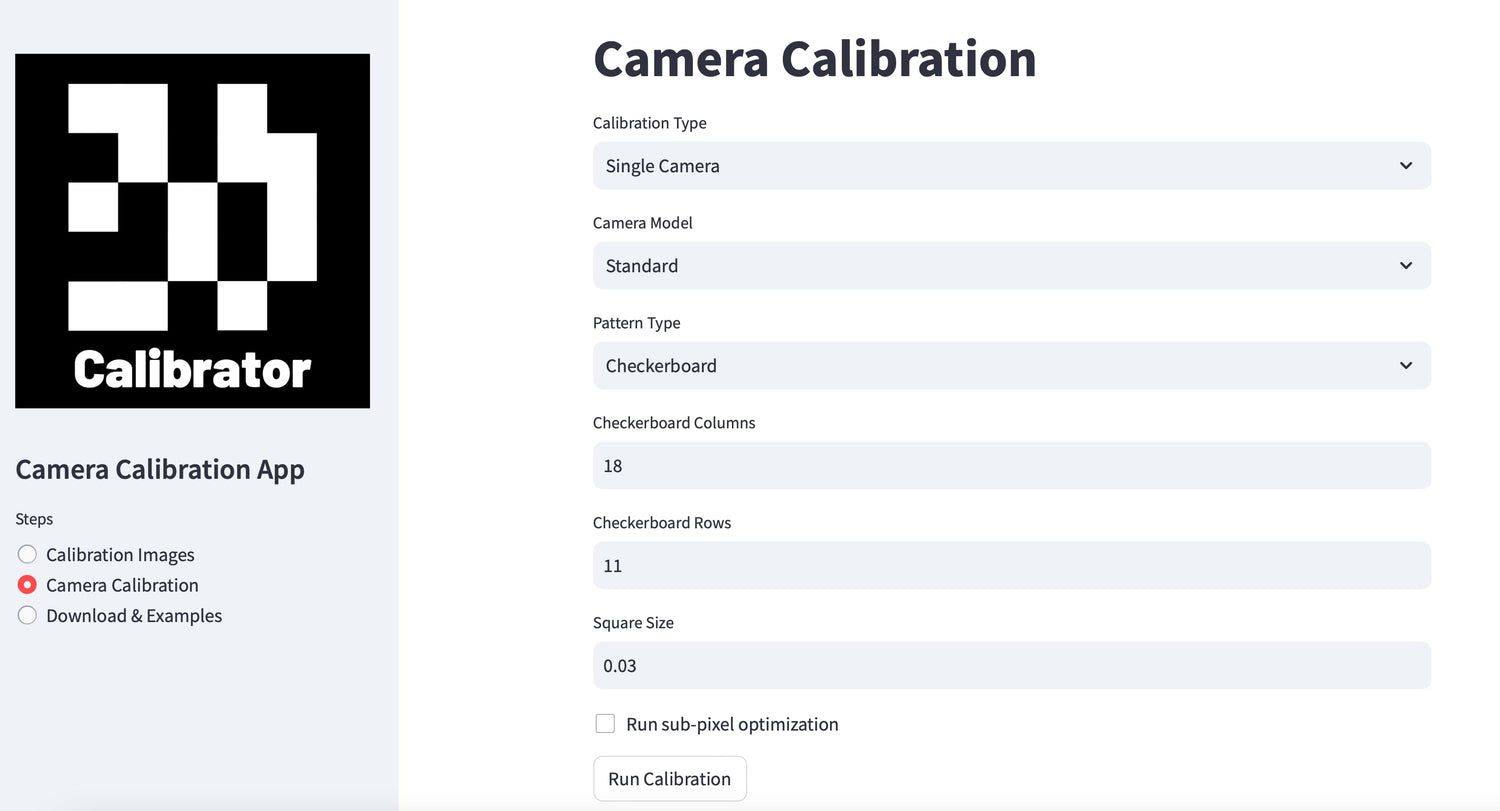This screenshot has width=1500, height=811.
Task: Choose the Download & Examples step
Action: coord(28,616)
